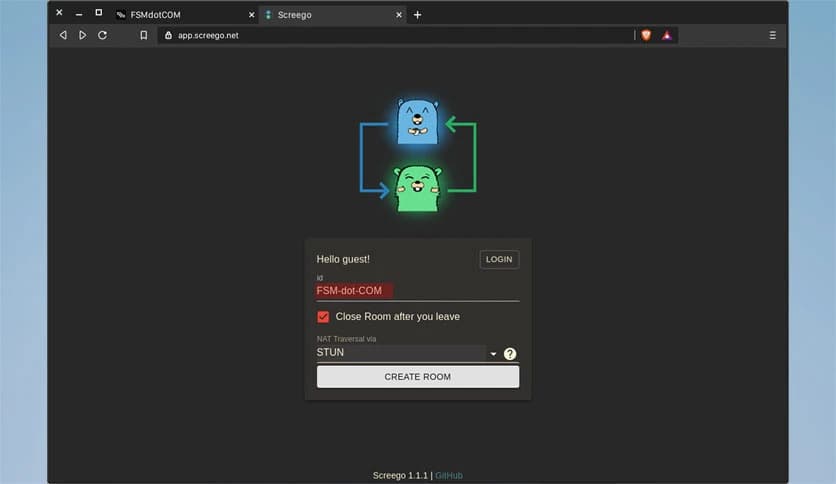The width and height of the screenshot is (836, 484).
Task: Reload the current page
Action: coord(102,35)
